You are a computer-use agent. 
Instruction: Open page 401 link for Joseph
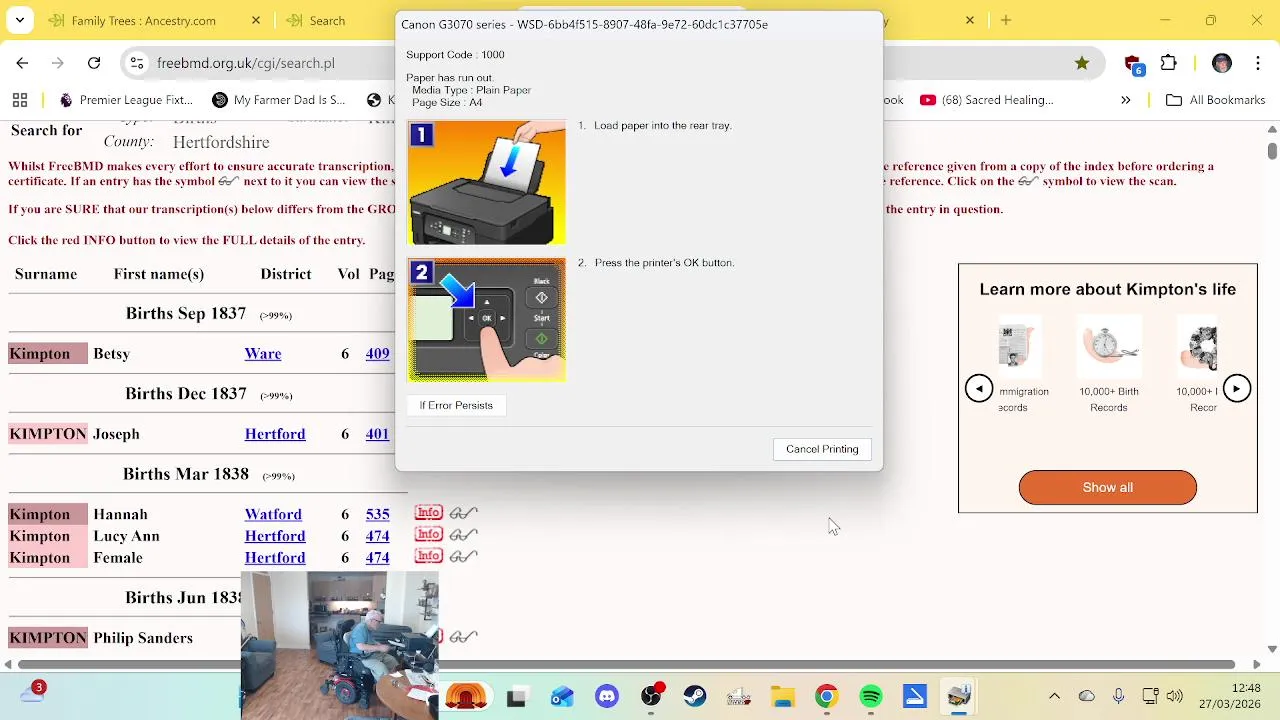[377, 434]
